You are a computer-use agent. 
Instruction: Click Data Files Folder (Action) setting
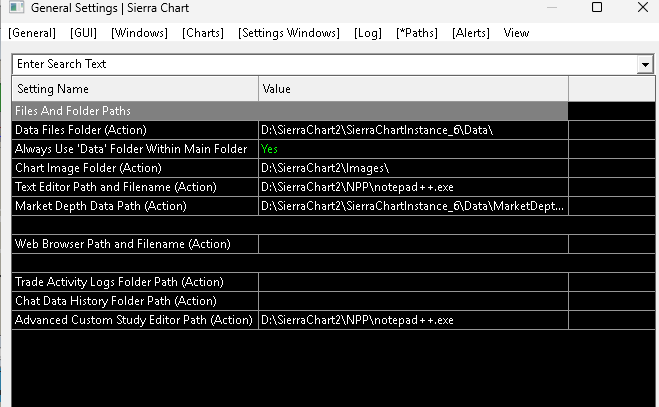click(x=81, y=130)
